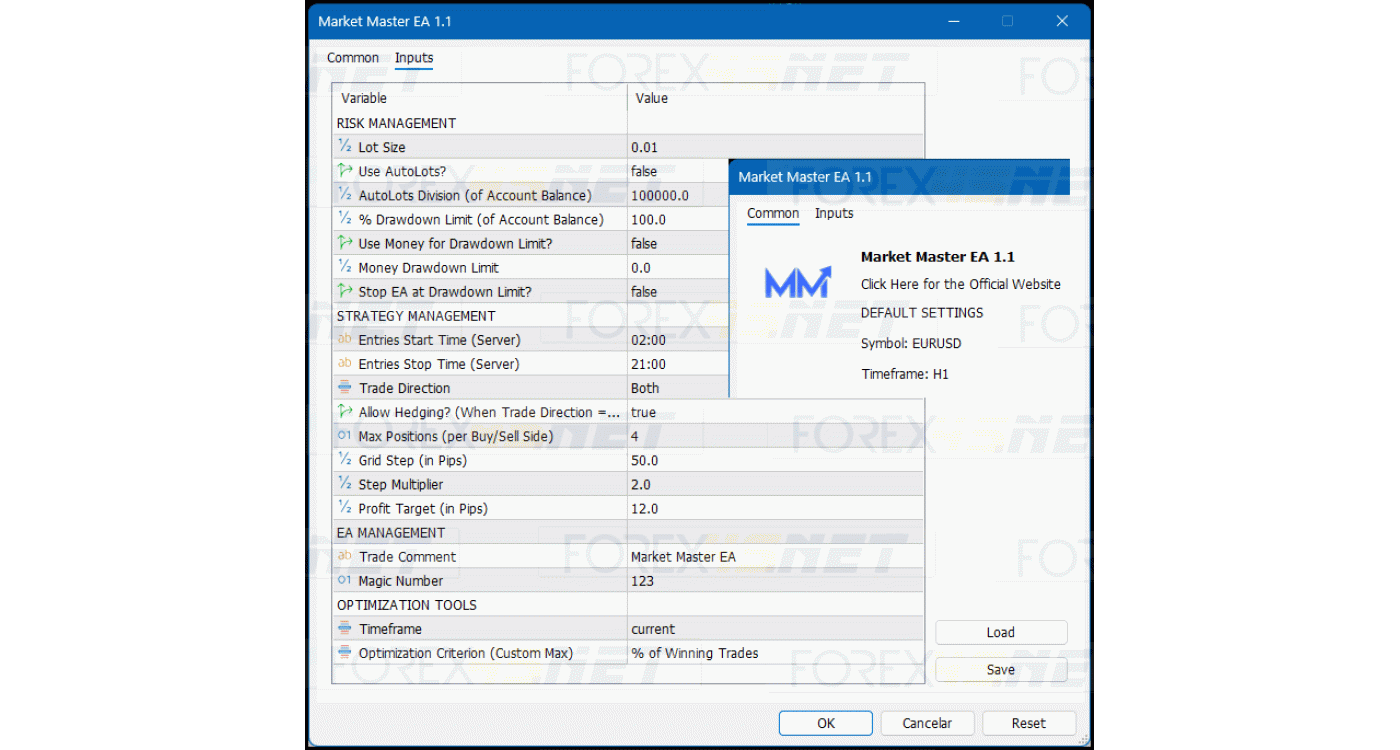The width and height of the screenshot is (1400, 750).
Task: Select the EA MANAGEMENT section row
Action: click(x=628, y=532)
